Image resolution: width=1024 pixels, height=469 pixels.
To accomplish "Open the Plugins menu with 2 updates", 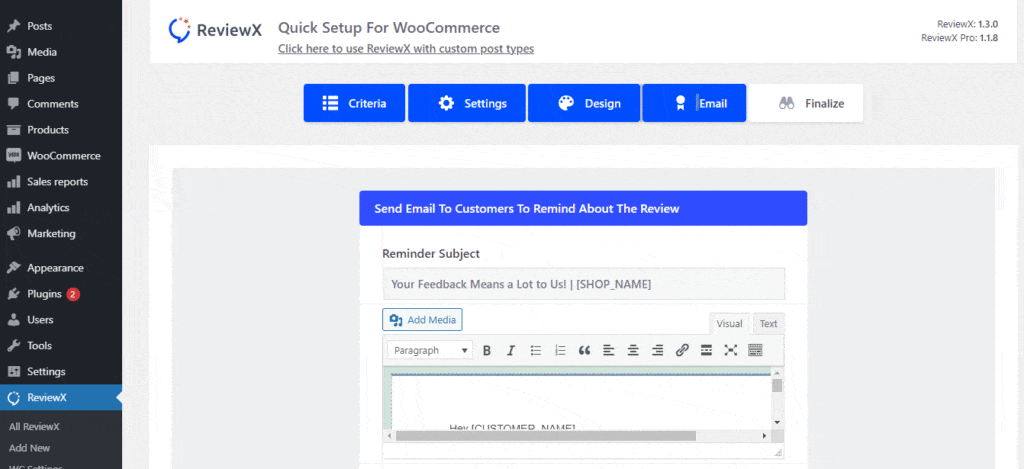I will 61,294.
